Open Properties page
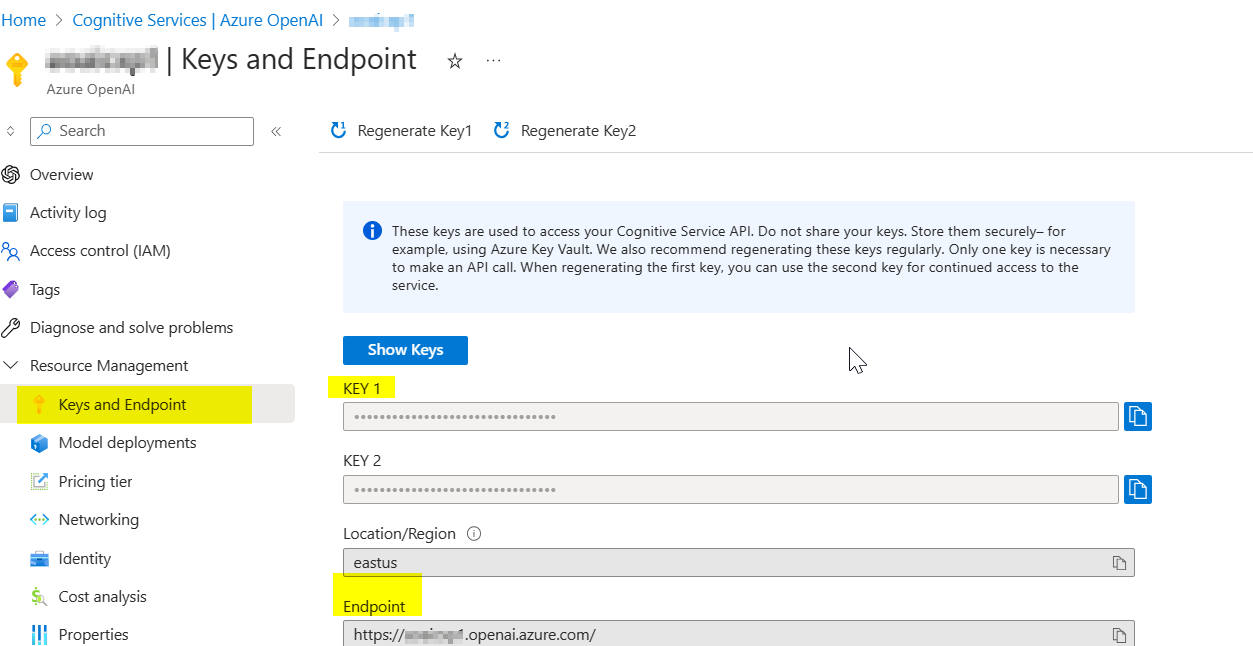This screenshot has height=646, width=1253. 93,634
